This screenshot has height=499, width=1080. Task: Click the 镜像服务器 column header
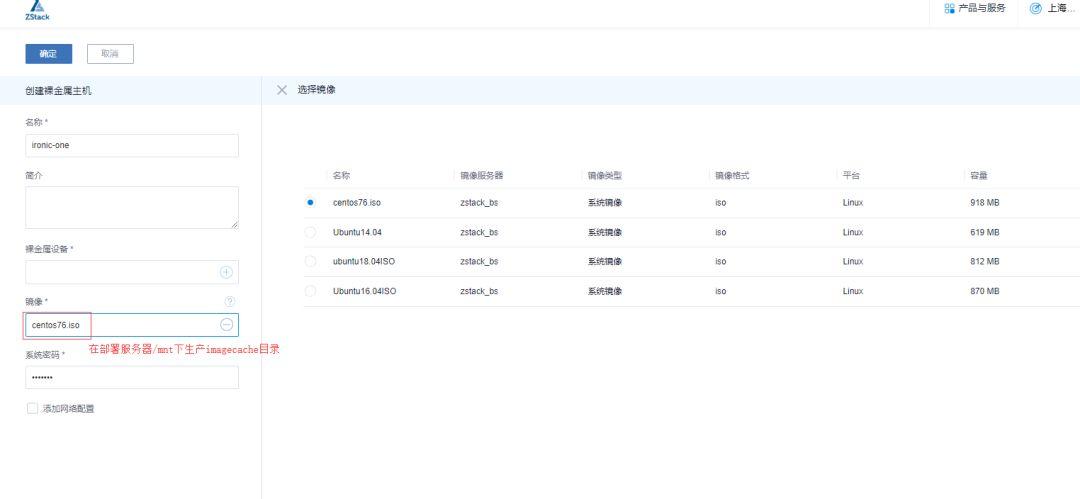point(481,176)
